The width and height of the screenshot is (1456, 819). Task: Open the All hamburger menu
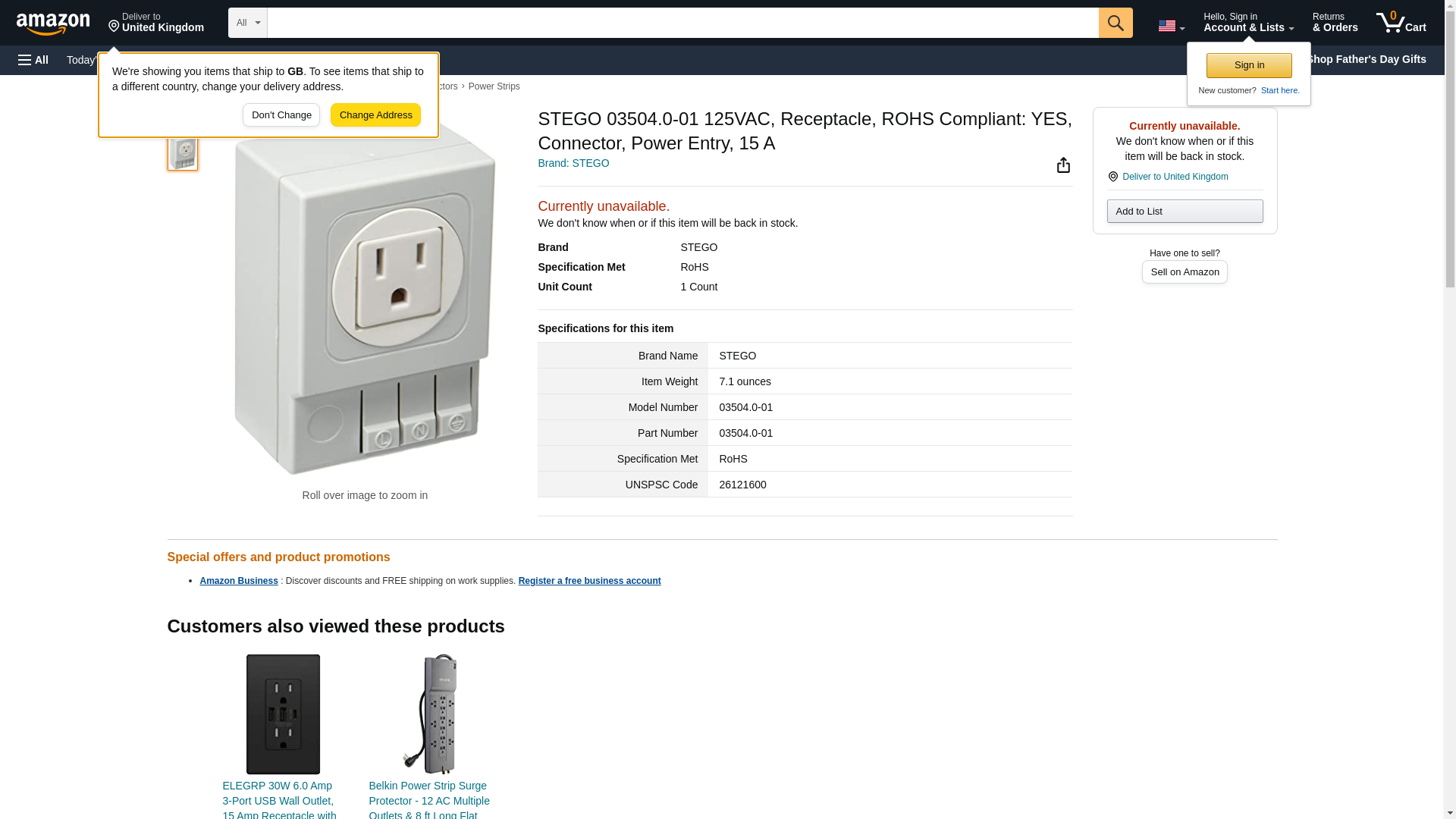[33, 60]
